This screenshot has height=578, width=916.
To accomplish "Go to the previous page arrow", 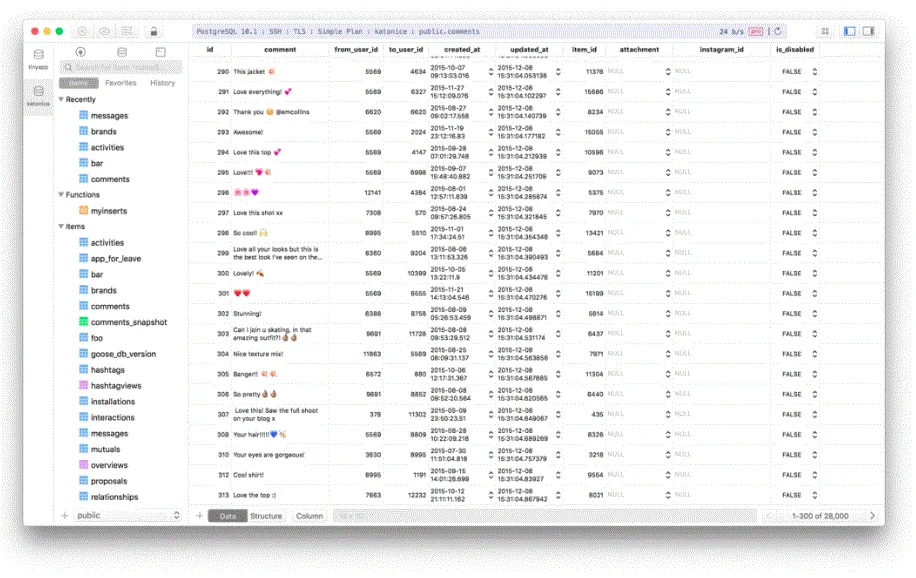I will pyautogui.click(x=769, y=516).
